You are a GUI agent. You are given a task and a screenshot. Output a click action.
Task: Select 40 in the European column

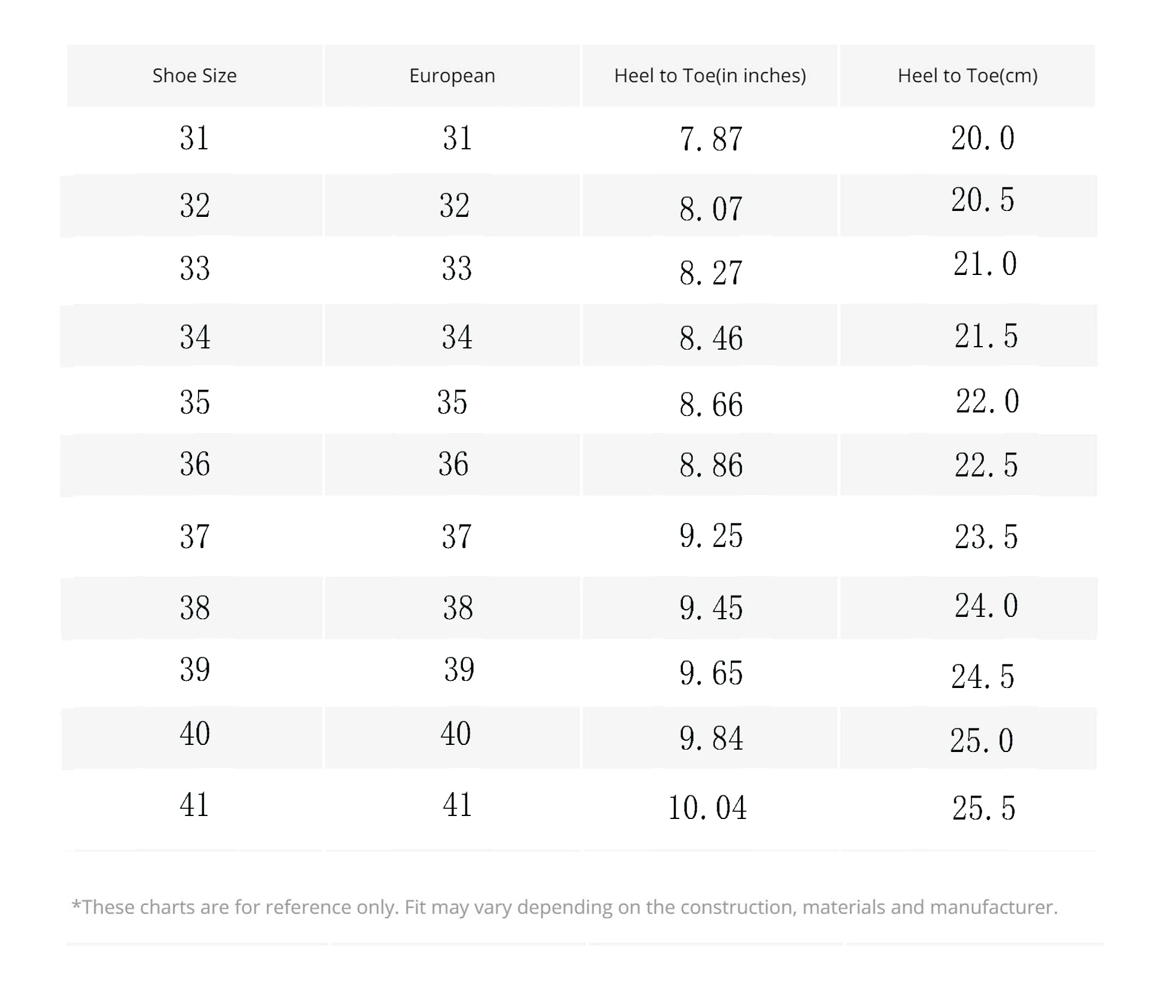pyautogui.click(x=455, y=734)
